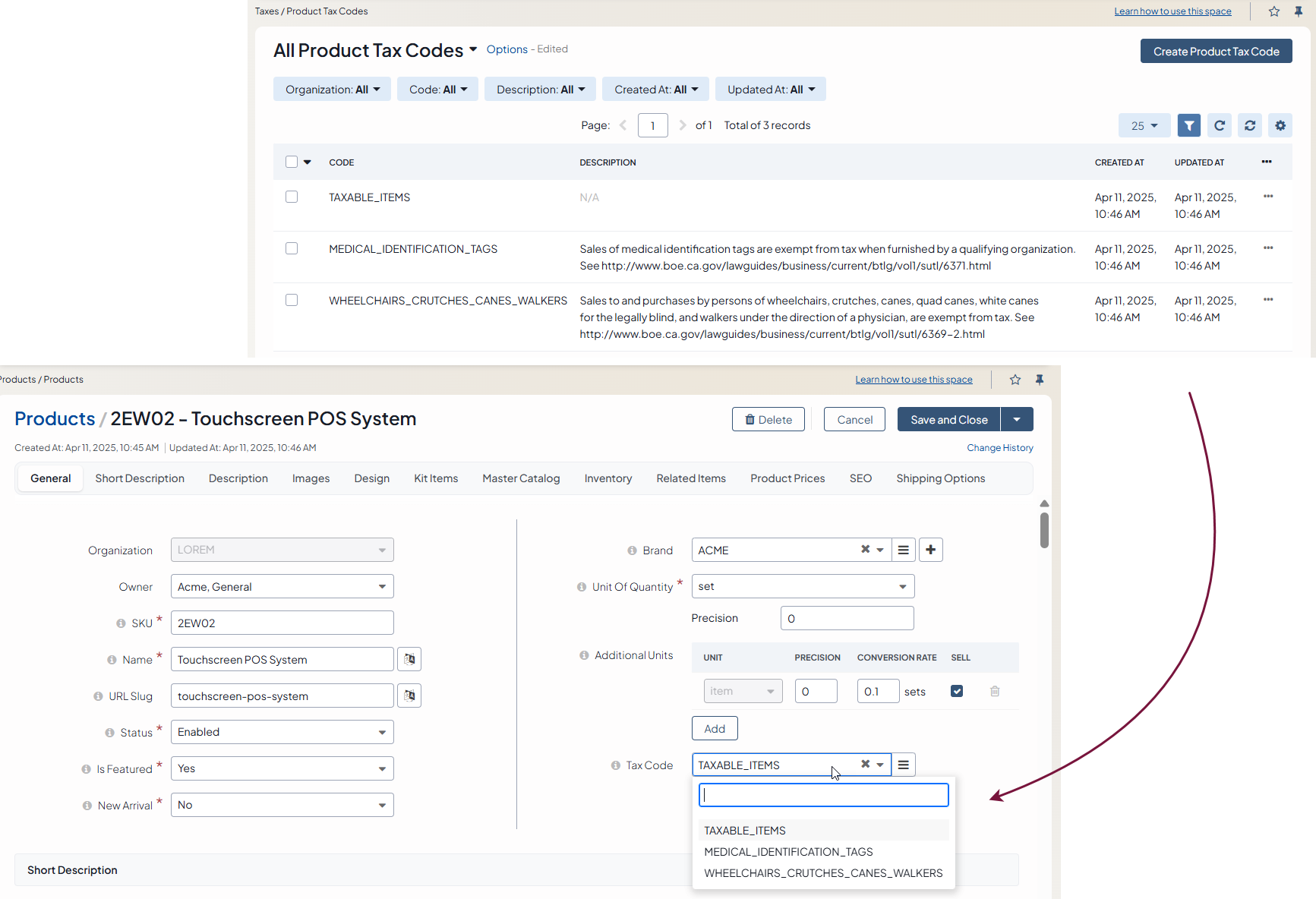Click the reset grid icon
The image size is (1316, 899).
(1249, 126)
